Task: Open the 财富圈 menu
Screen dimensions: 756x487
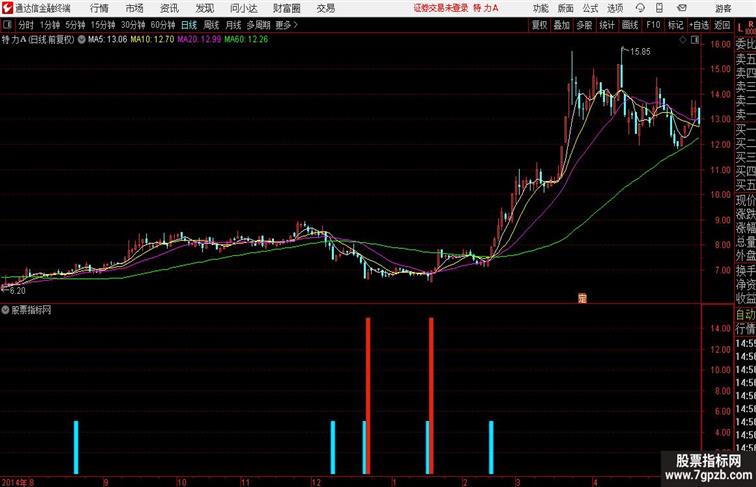Action: click(x=286, y=8)
